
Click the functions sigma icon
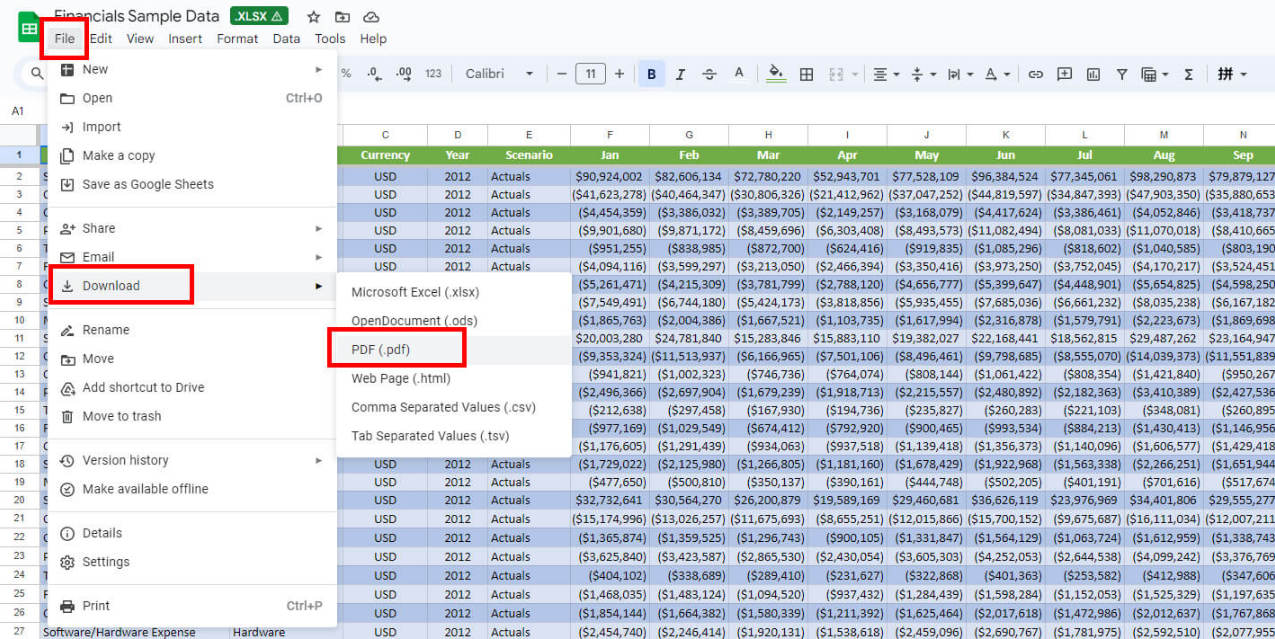(1188, 74)
